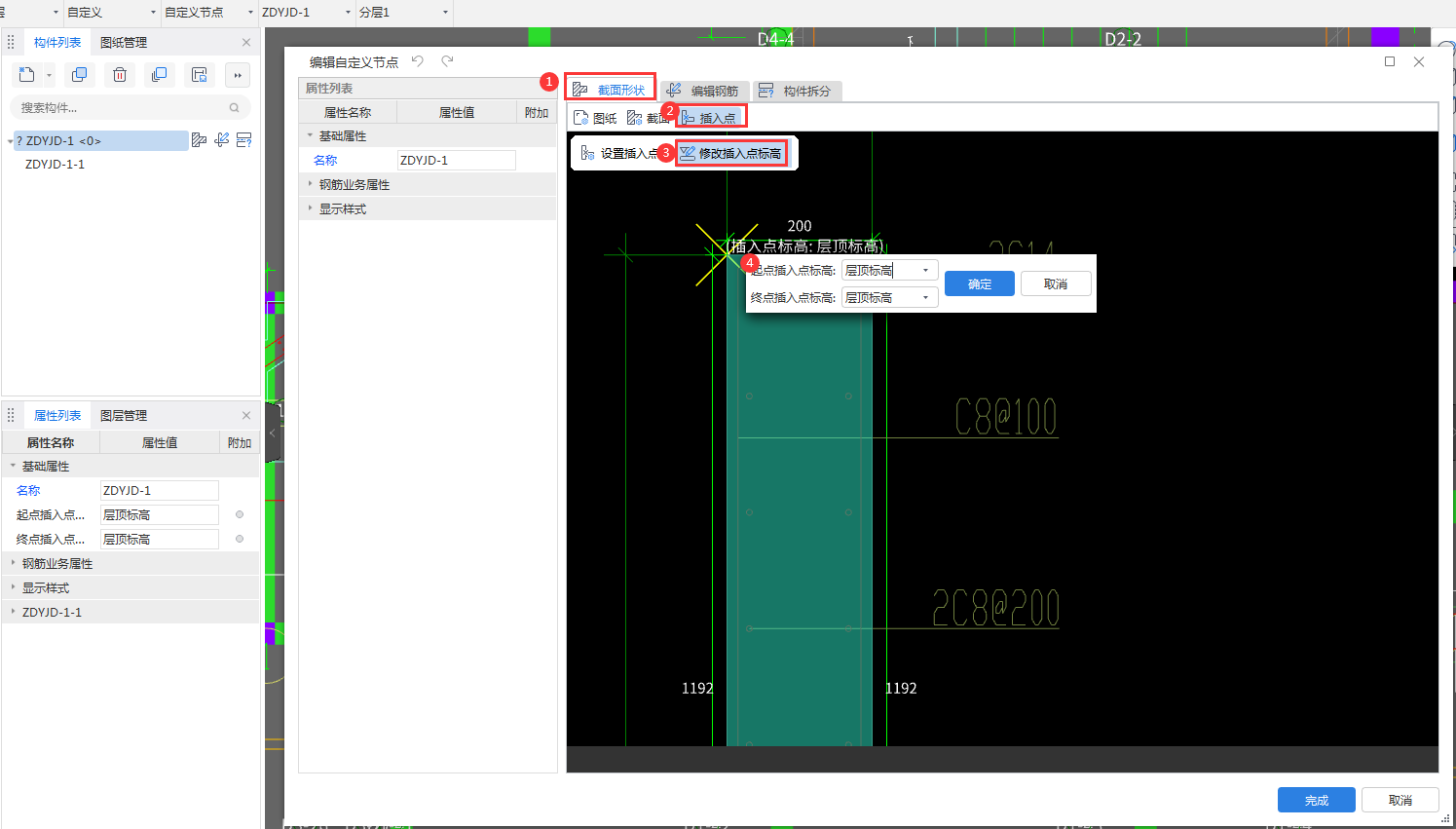Switch to the 图纸管理 tab

pos(124,43)
